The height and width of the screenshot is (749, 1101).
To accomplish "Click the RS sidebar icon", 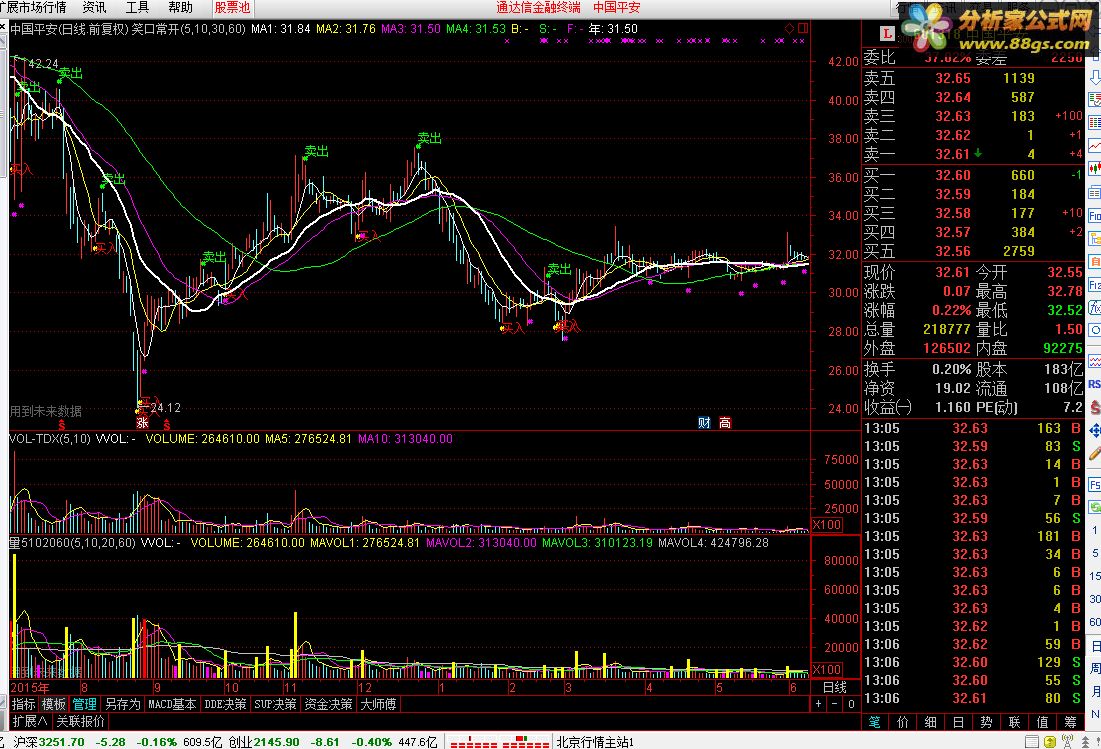I will 1094,384.
